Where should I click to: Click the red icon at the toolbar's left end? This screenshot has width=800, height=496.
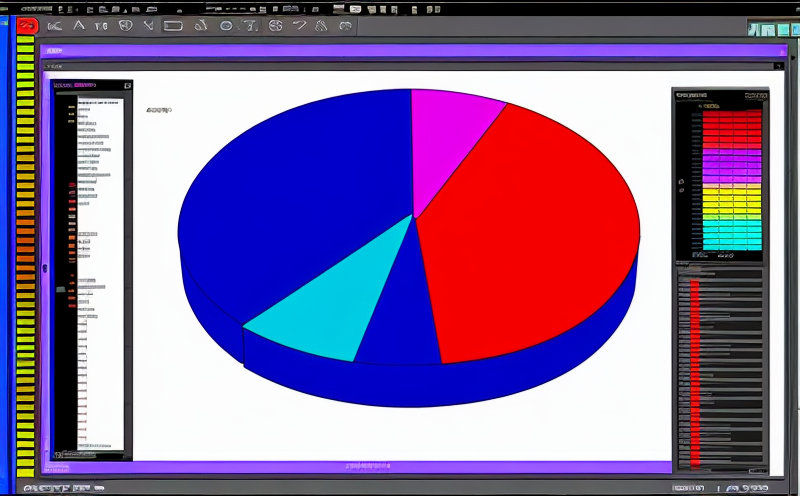pyautogui.click(x=28, y=25)
